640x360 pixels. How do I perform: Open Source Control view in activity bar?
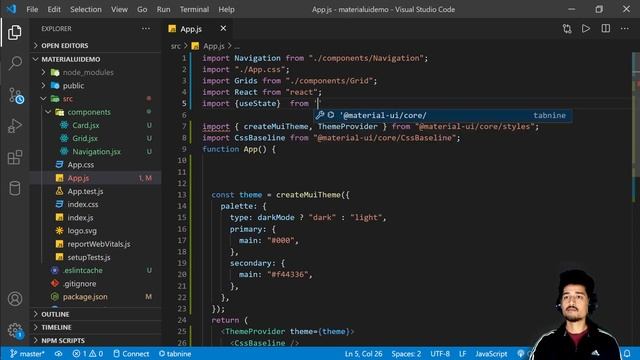click(x=16, y=96)
